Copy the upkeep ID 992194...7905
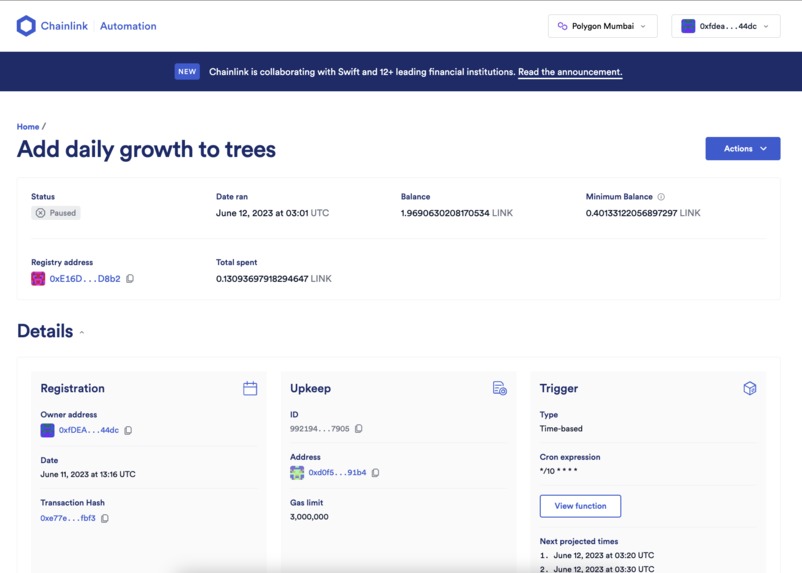 [359, 428]
